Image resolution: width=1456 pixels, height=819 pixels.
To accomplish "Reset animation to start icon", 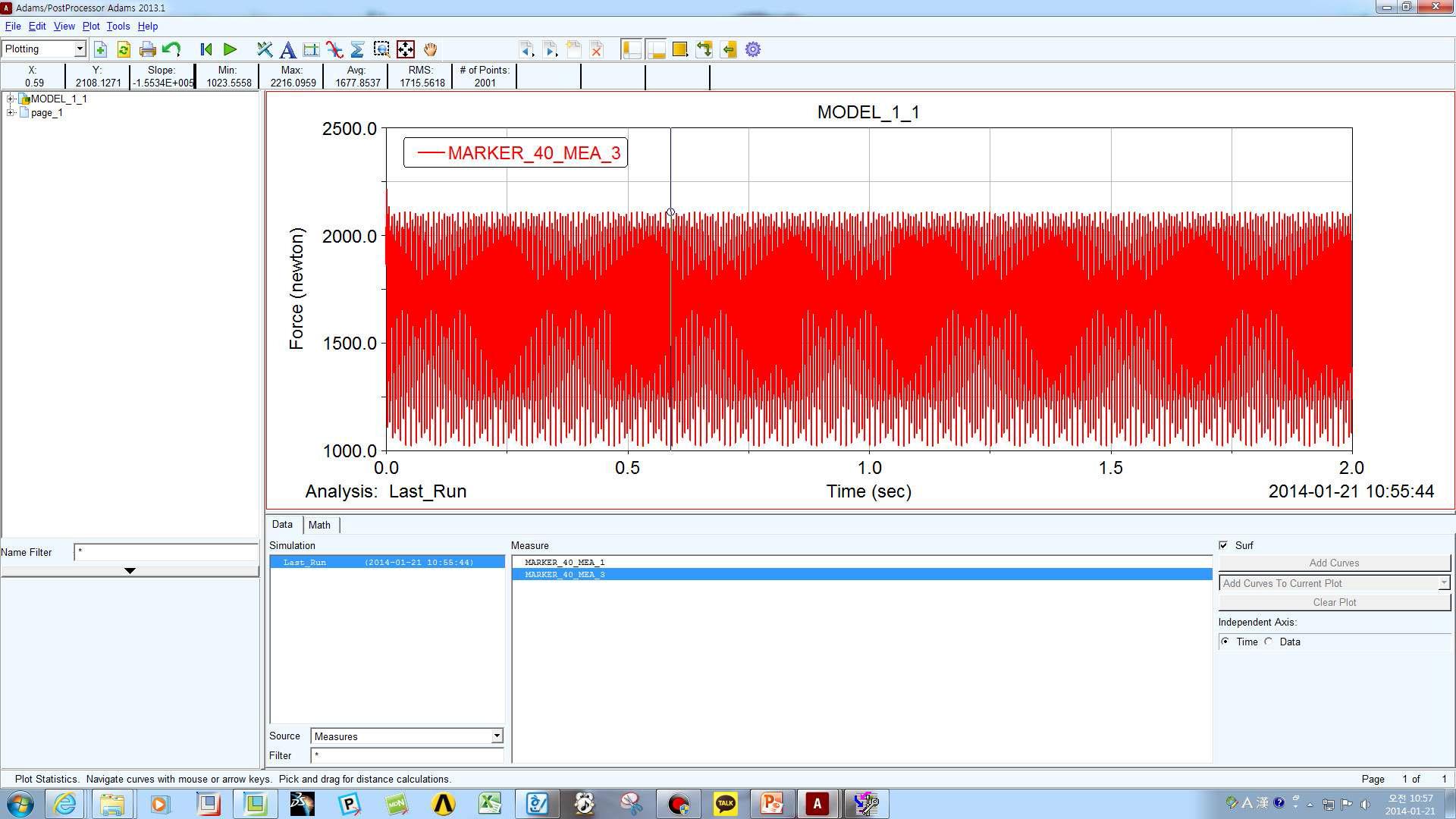I will (206, 50).
